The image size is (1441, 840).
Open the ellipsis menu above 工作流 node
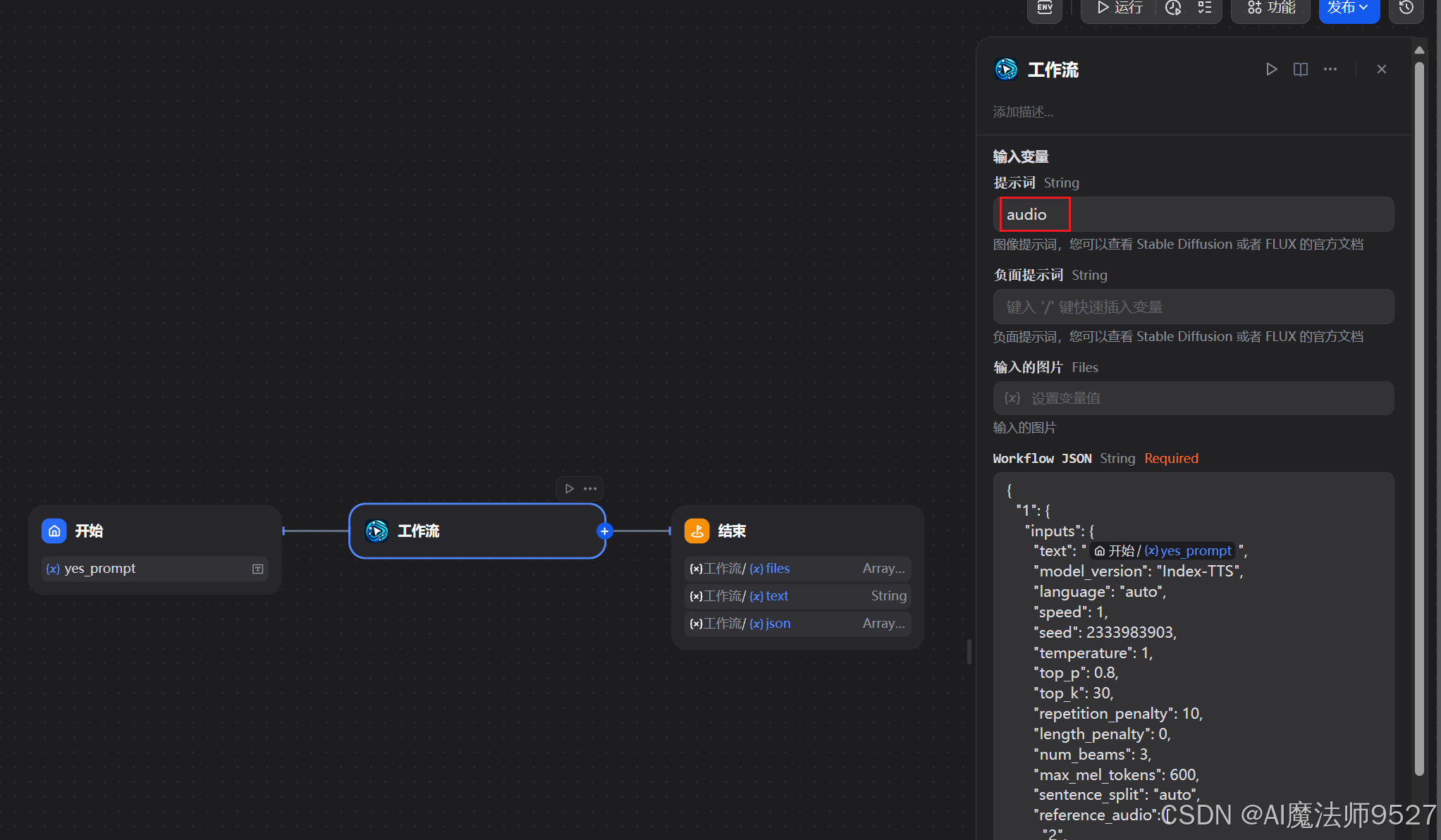pos(590,488)
